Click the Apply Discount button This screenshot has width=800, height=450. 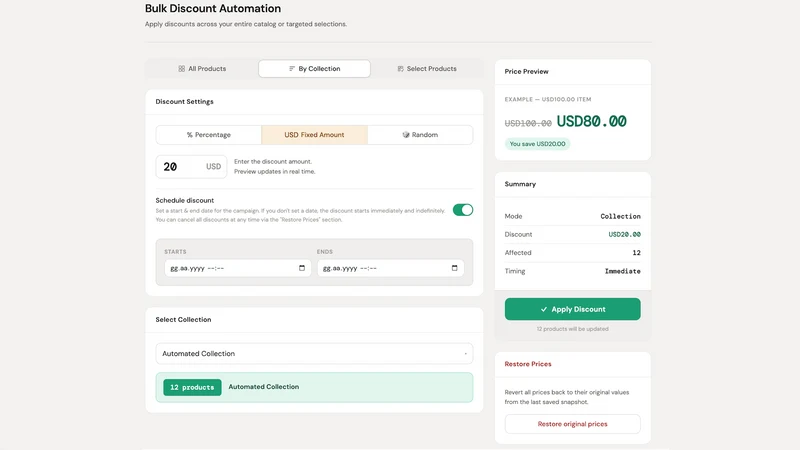coord(572,309)
